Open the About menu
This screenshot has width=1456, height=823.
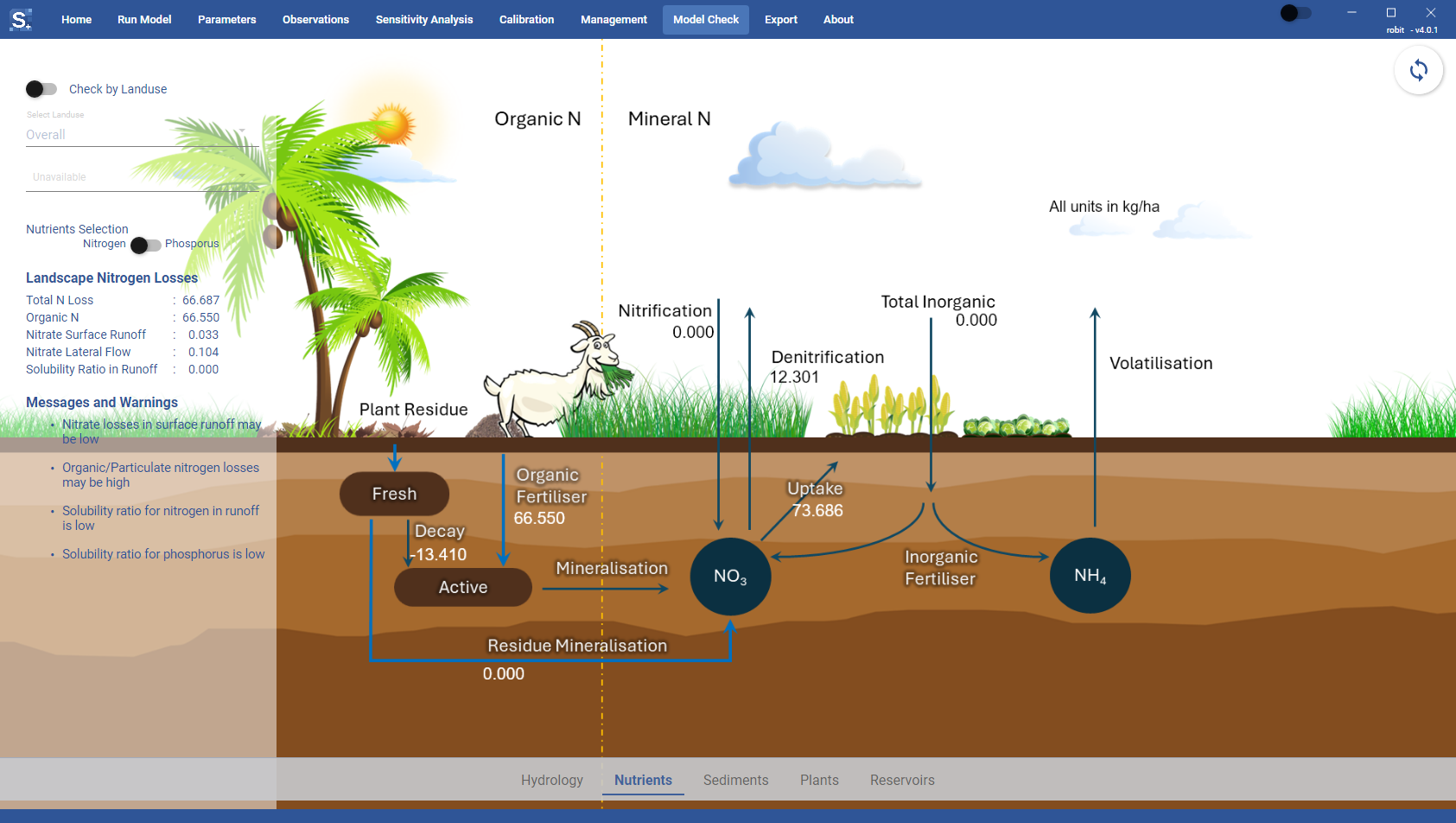pyautogui.click(x=838, y=19)
